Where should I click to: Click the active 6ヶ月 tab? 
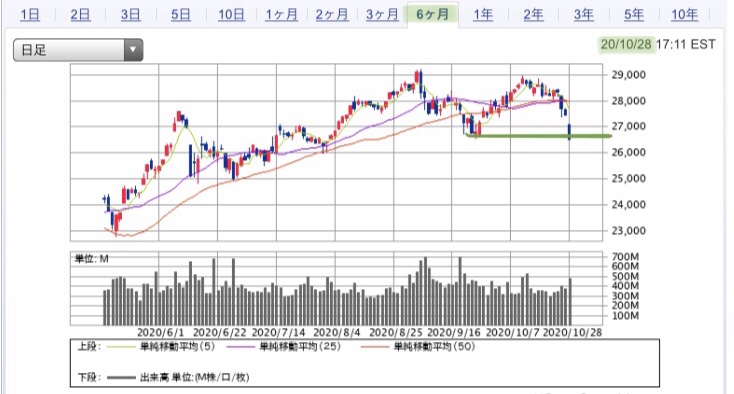pyautogui.click(x=433, y=15)
